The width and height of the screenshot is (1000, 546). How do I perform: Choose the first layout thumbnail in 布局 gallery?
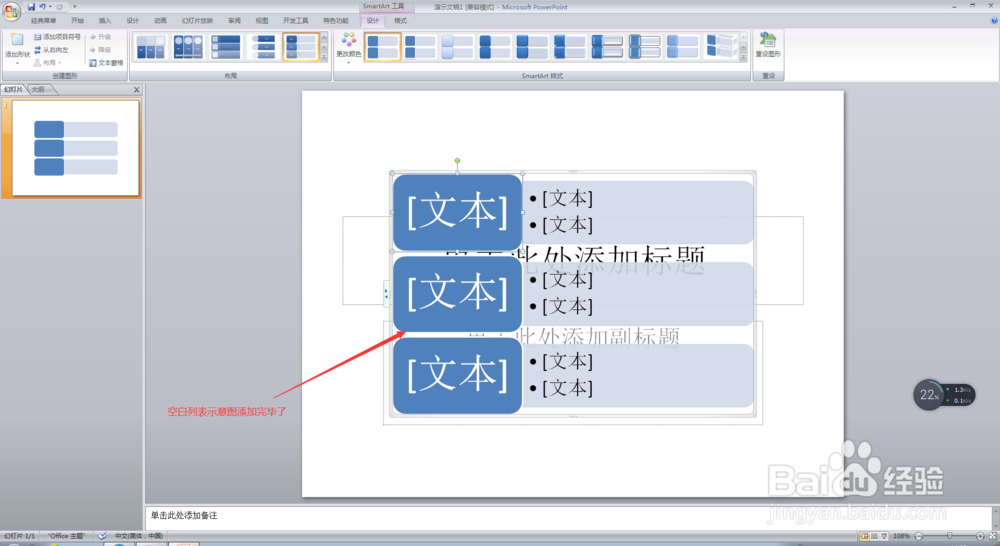tap(151, 47)
